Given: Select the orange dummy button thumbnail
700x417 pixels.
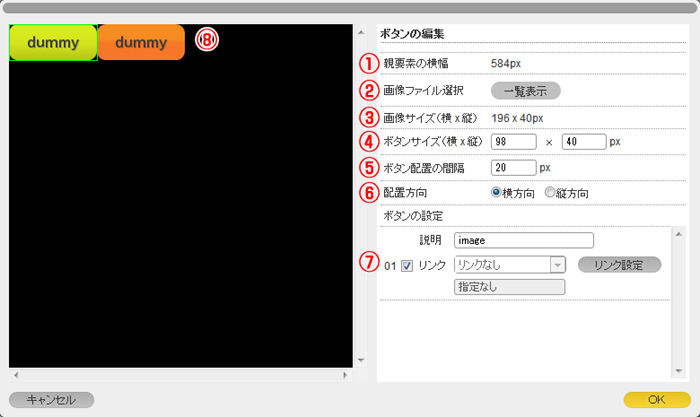Looking at the screenshot, I should click(141, 42).
